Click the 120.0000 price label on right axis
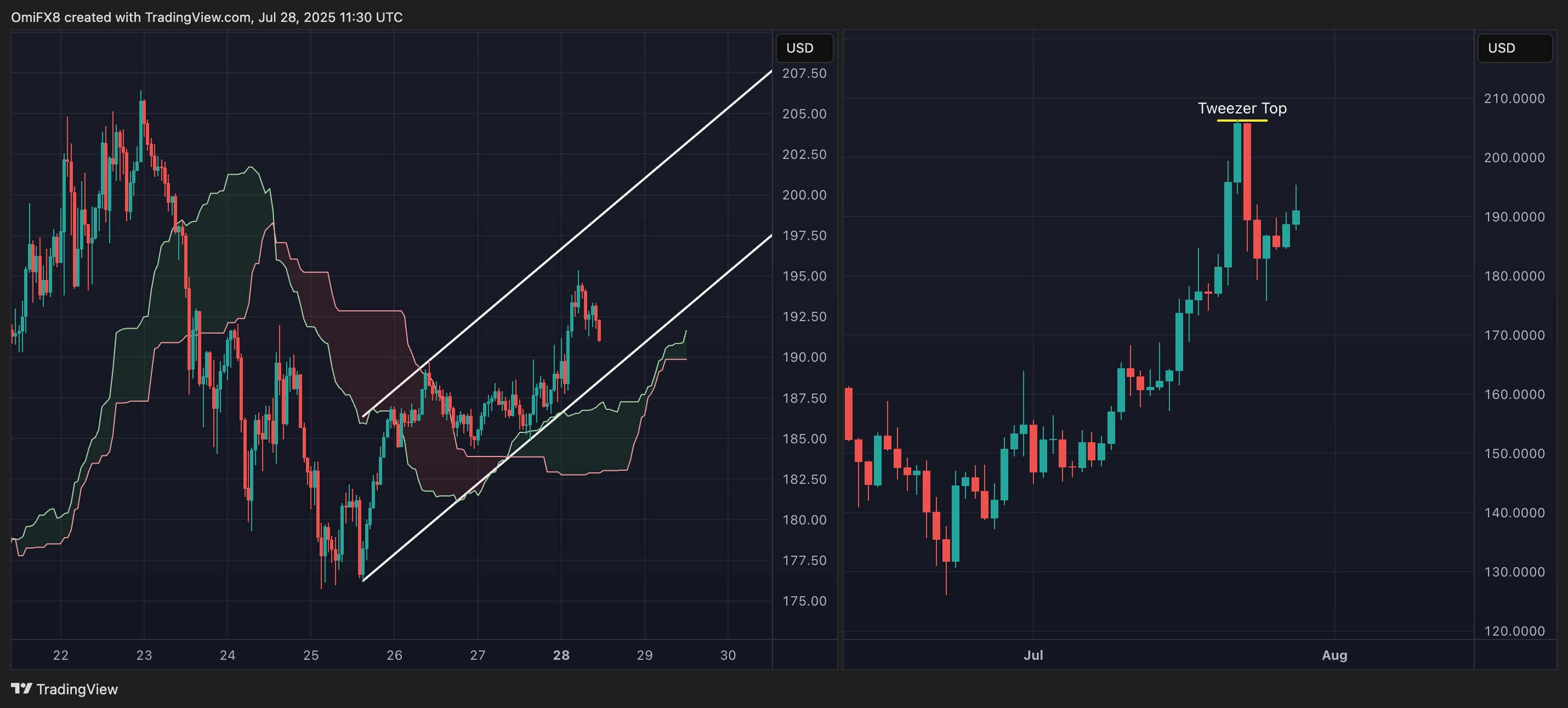This screenshot has height=708, width=1568. coord(1514,631)
